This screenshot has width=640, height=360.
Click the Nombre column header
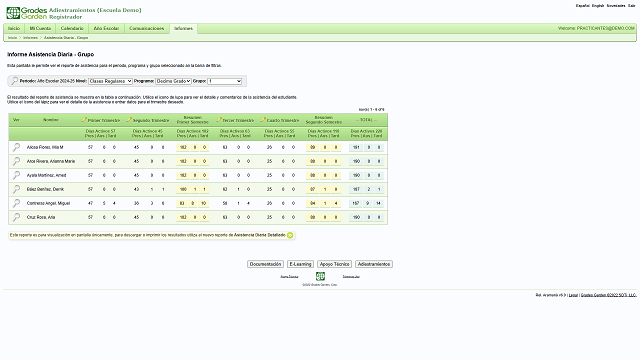click(x=51, y=120)
